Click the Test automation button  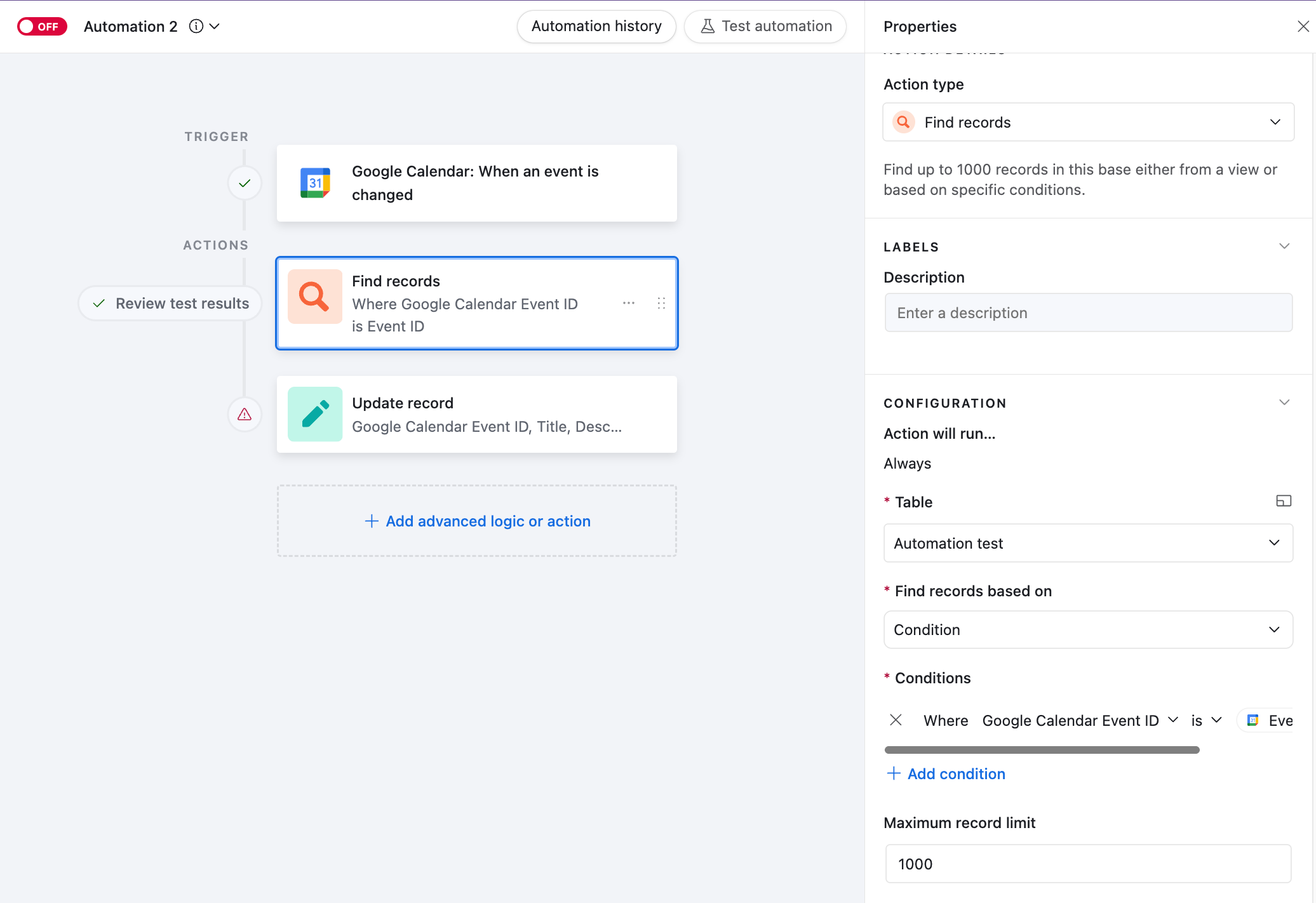pos(765,26)
